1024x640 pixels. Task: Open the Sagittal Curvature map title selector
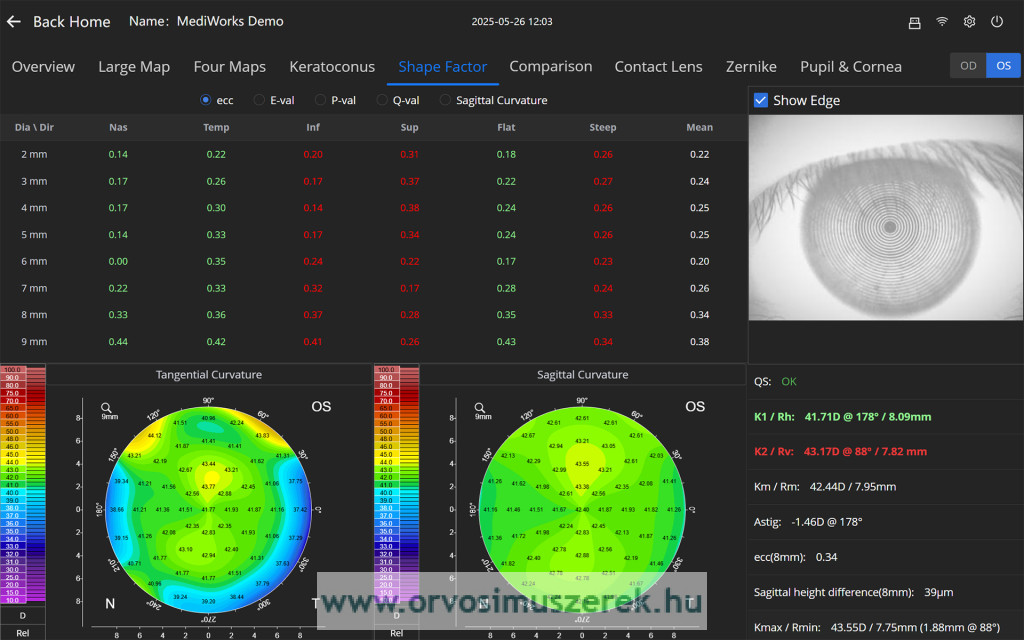point(582,375)
